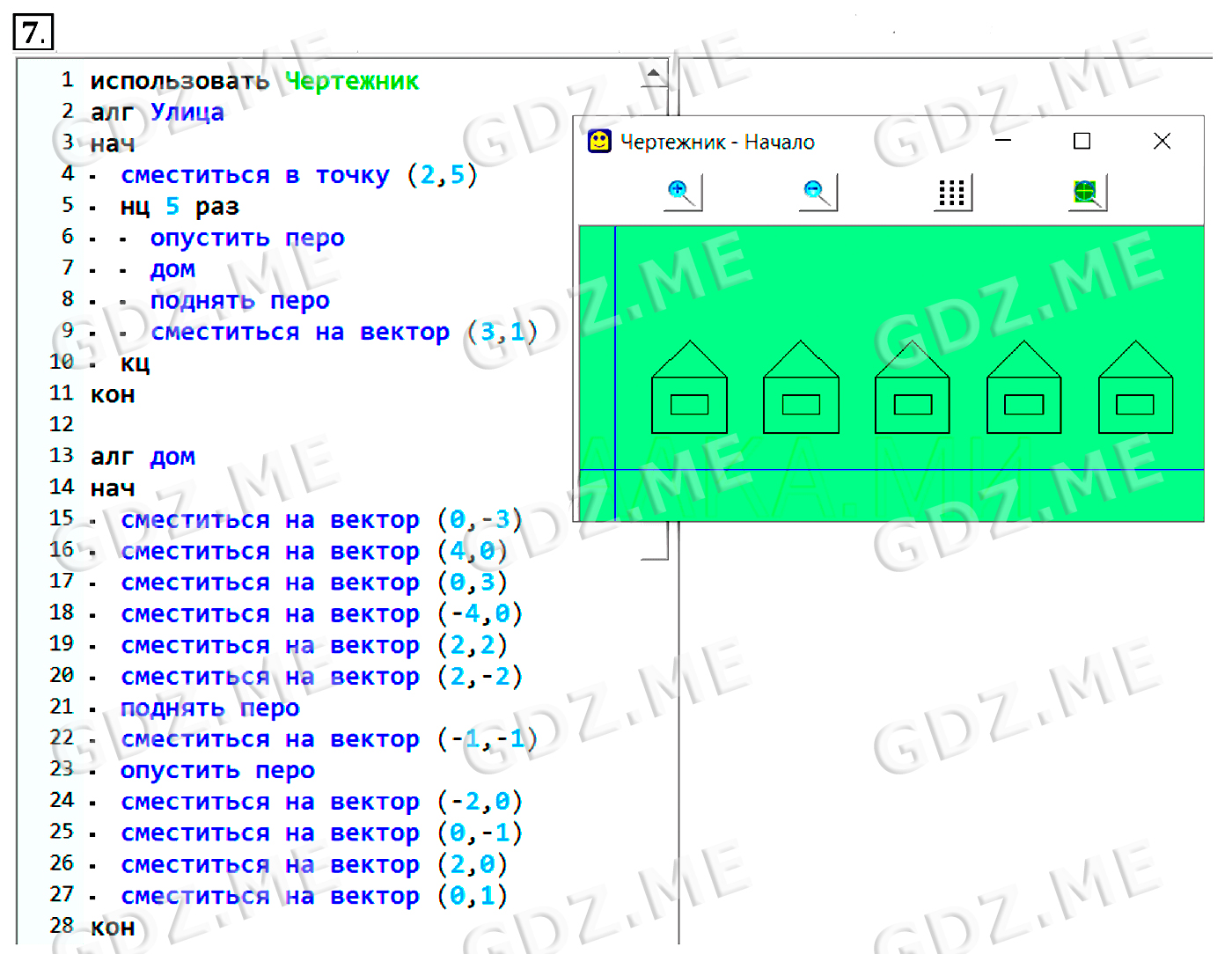Click the zoom out magnifier icon
Viewport: 1232px width, 954px height.
tap(818, 192)
